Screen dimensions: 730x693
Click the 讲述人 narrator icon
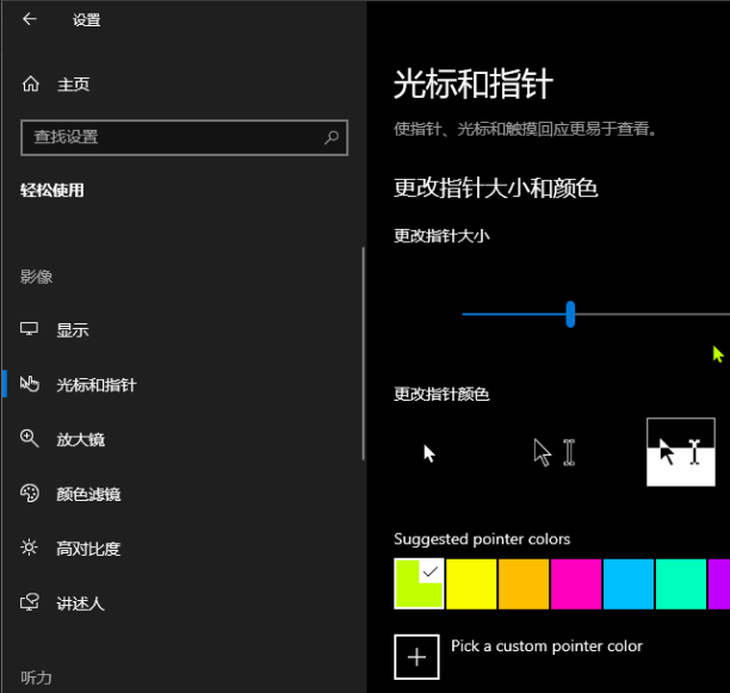coord(29,602)
